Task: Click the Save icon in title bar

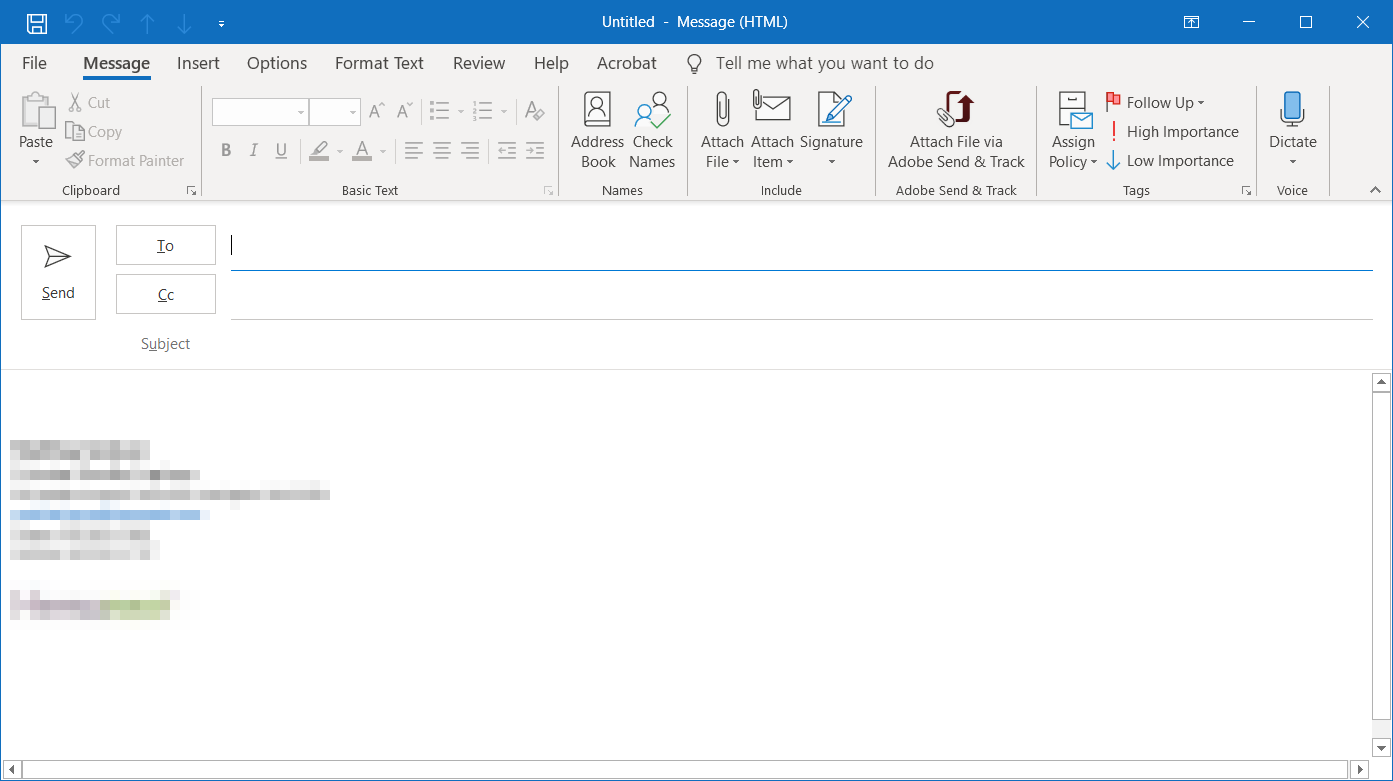Action: 36,22
